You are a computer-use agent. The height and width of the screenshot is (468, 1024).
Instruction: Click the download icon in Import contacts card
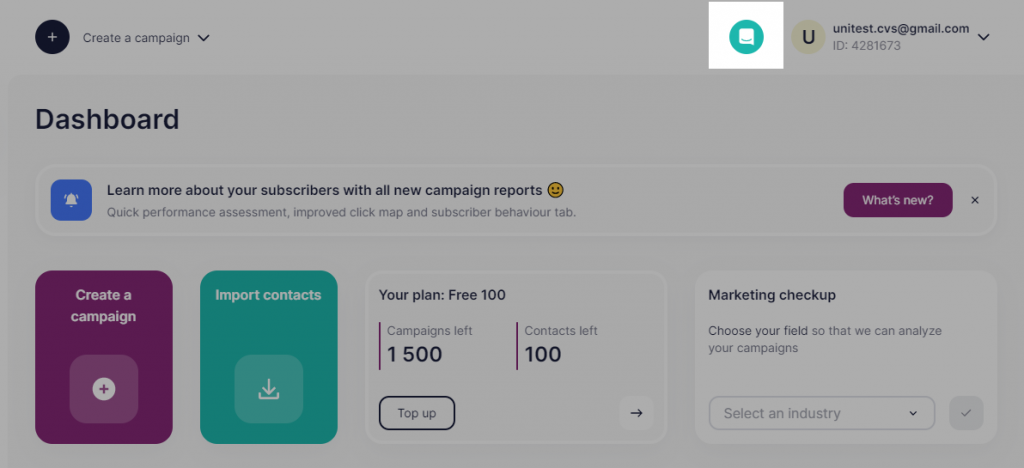click(268, 389)
